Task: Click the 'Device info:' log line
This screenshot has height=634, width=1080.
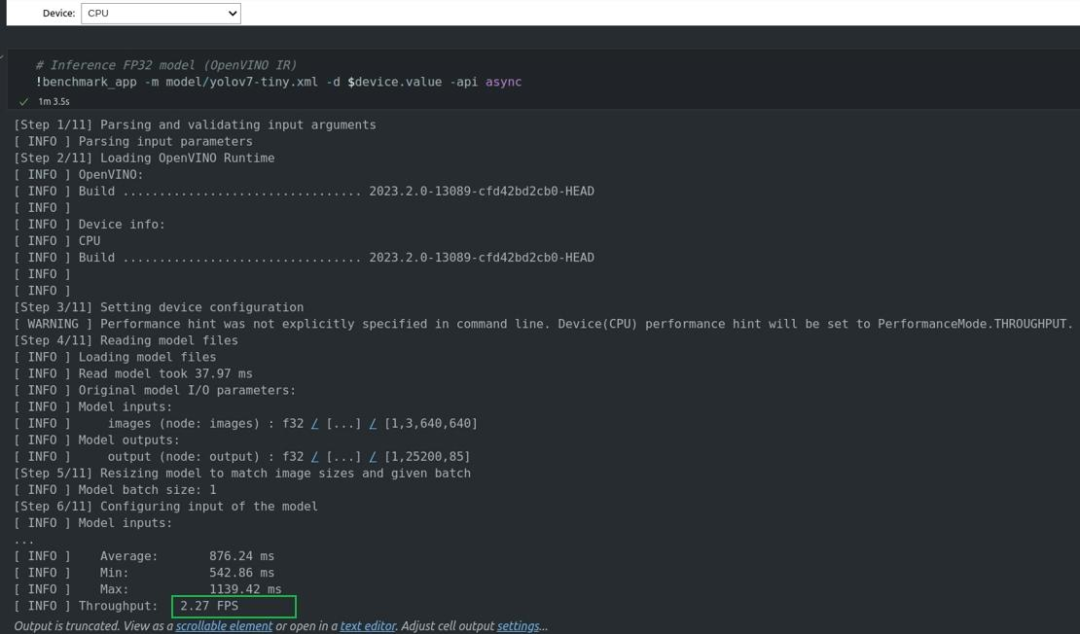Action: pyautogui.click(x=90, y=225)
